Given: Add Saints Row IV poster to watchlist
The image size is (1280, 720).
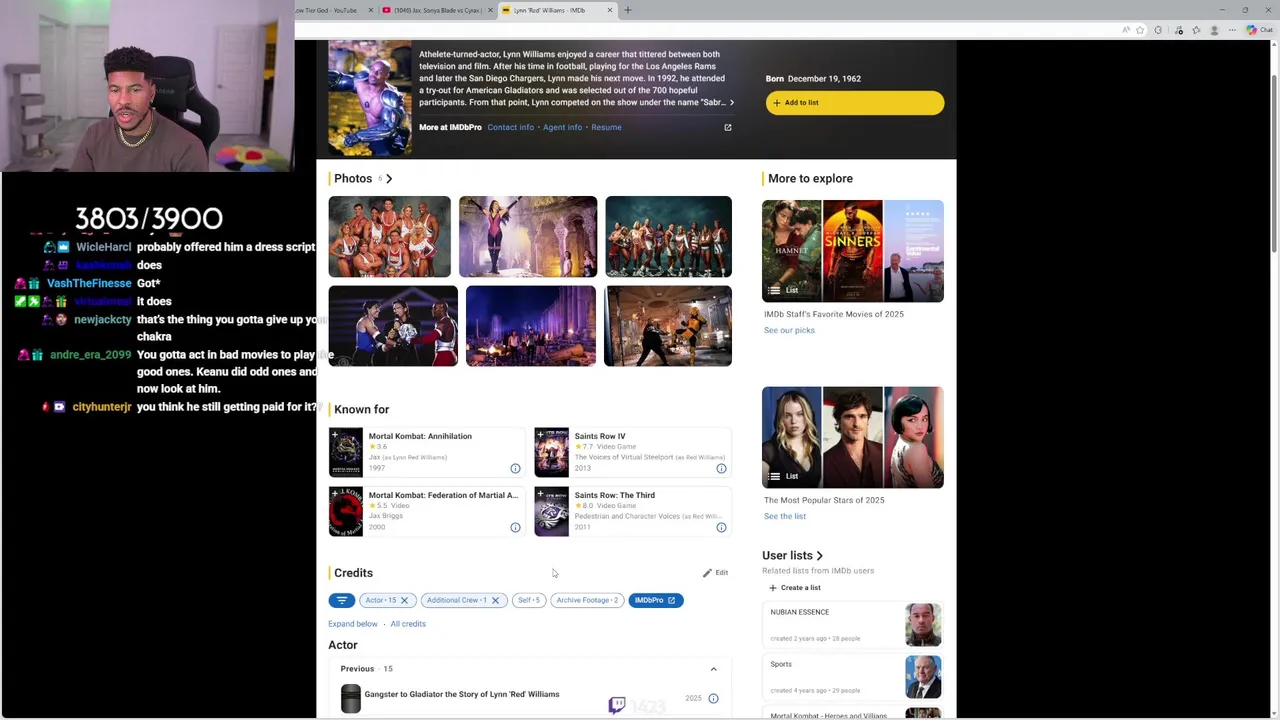Looking at the screenshot, I should (541, 435).
